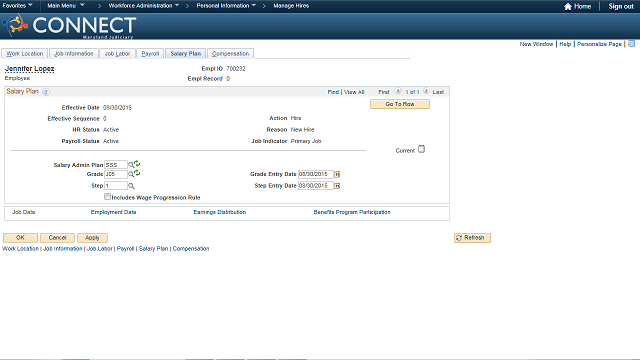Open the Step lookup magnifier
Image resolution: width=640 pixels, height=360 pixels.
[x=131, y=186]
